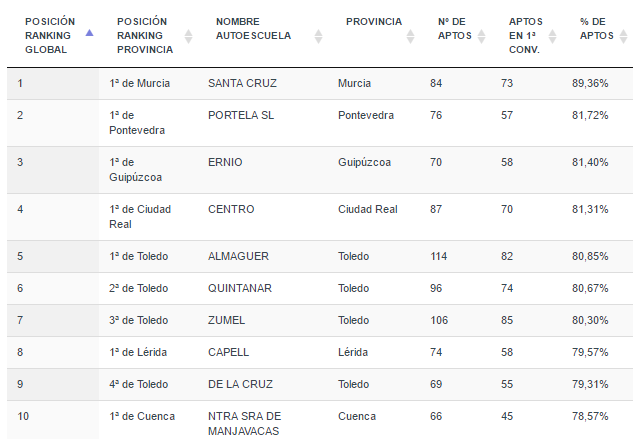Viewport: 638px width, 439px height.
Task: Select the Posición Ranking Global header text
Action: pyautogui.click(x=50, y=35)
